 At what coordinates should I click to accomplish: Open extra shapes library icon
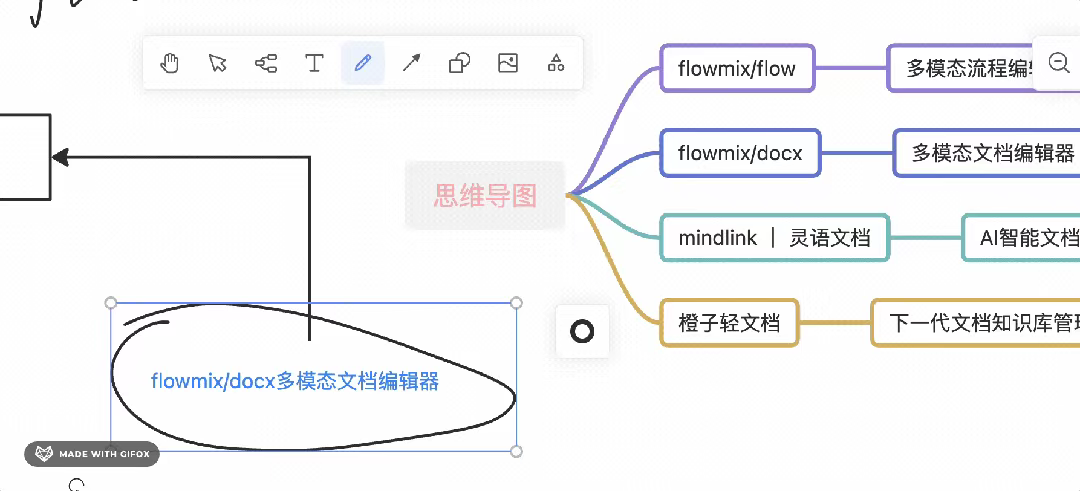coord(556,63)
